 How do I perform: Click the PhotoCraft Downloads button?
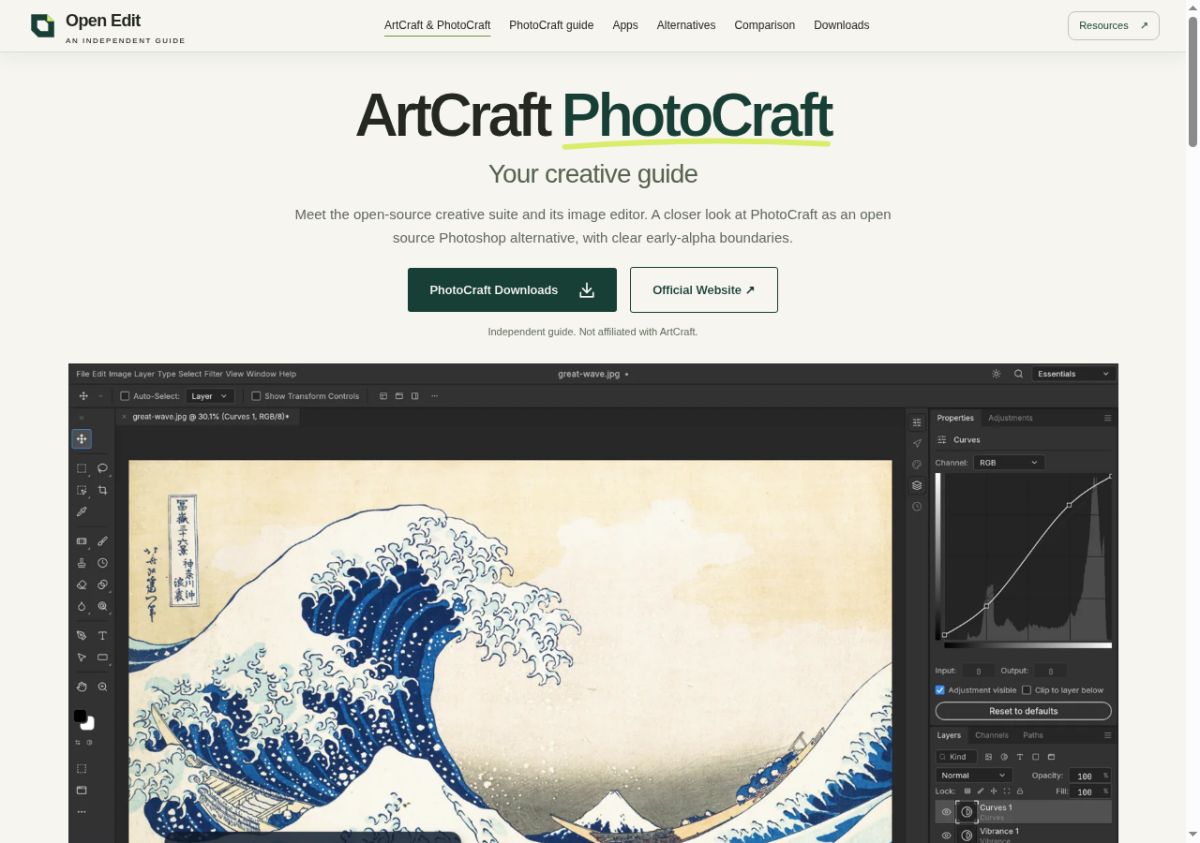tap(512, 290)
